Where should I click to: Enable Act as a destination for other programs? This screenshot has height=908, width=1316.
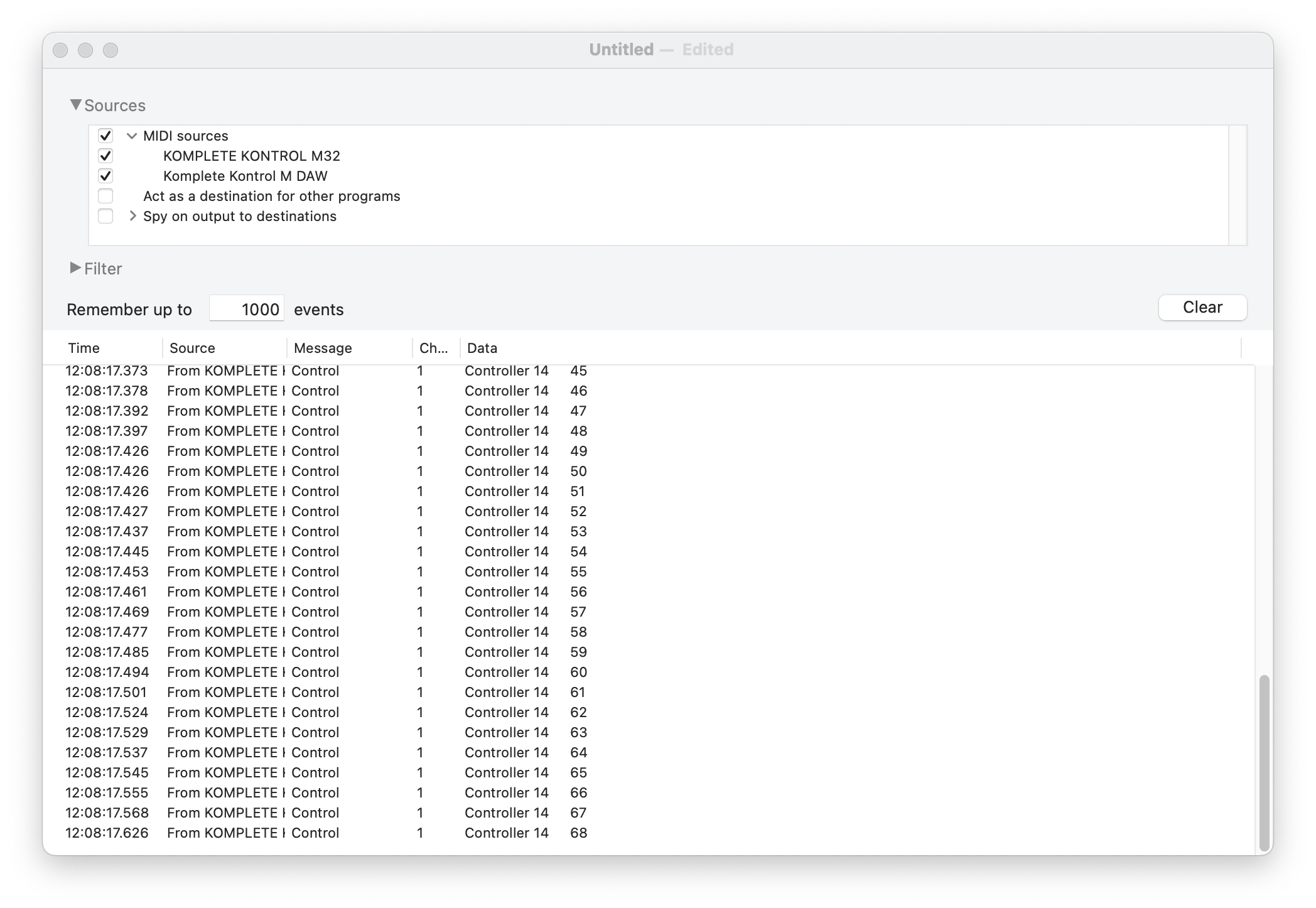105,196
